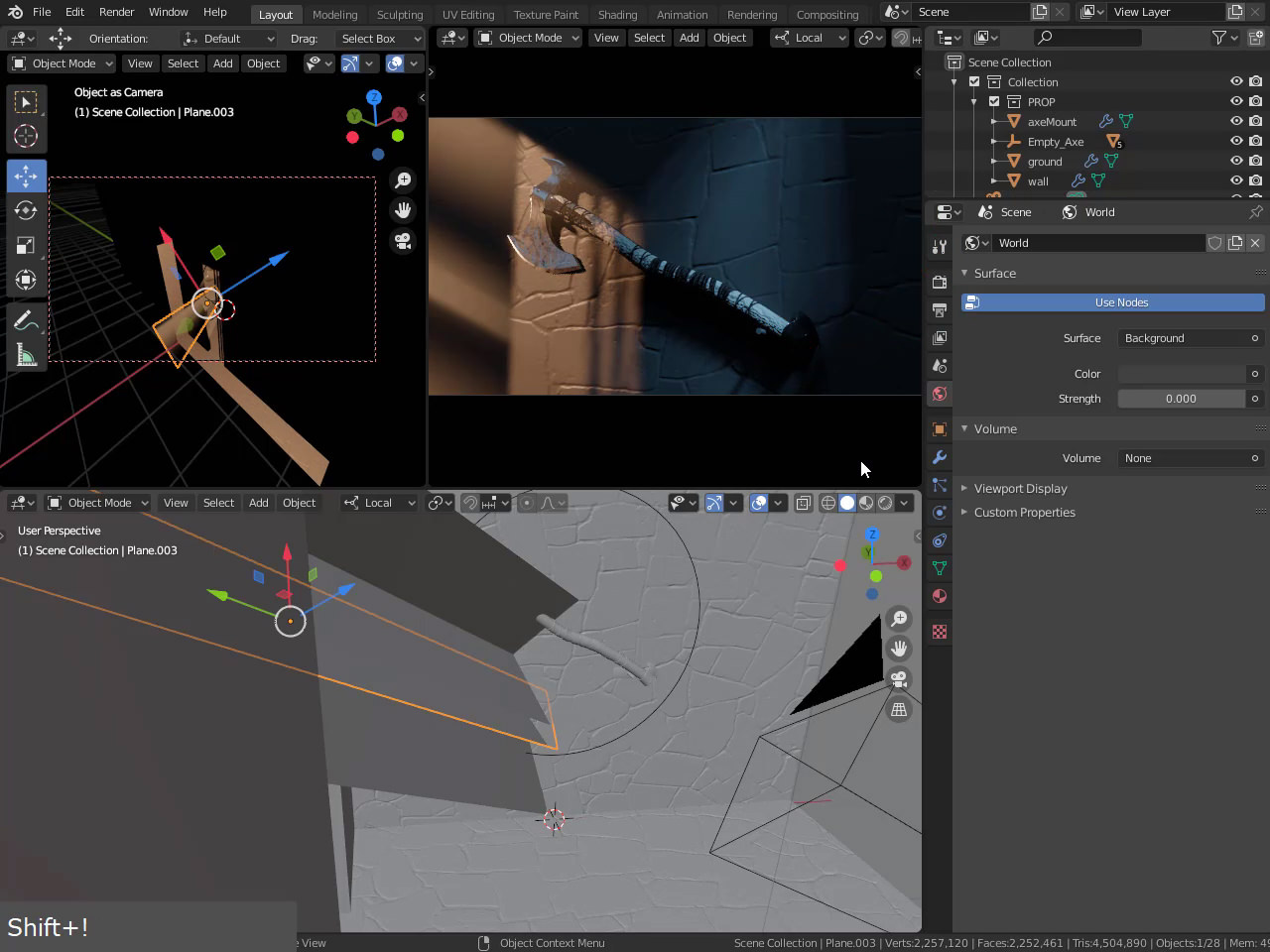The image size is (1270, 952).
Task: Click Select in render viewport header
Action: tap(649, 38)
